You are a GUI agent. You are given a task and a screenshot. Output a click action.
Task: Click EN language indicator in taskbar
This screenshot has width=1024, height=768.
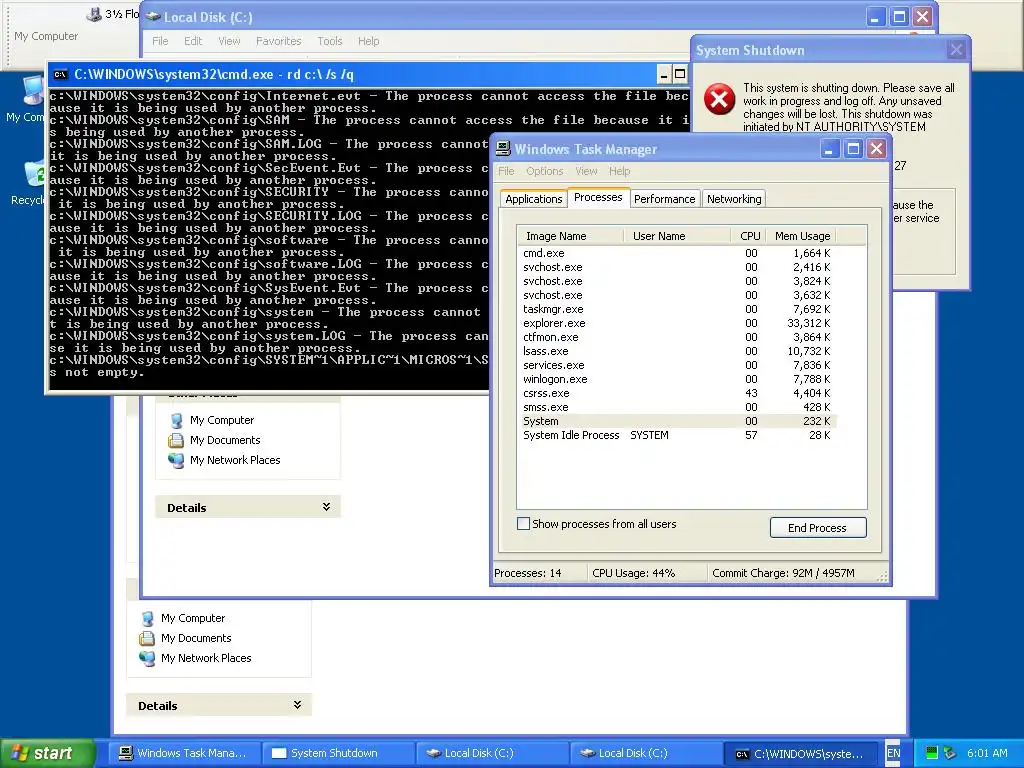pos(893,753)
